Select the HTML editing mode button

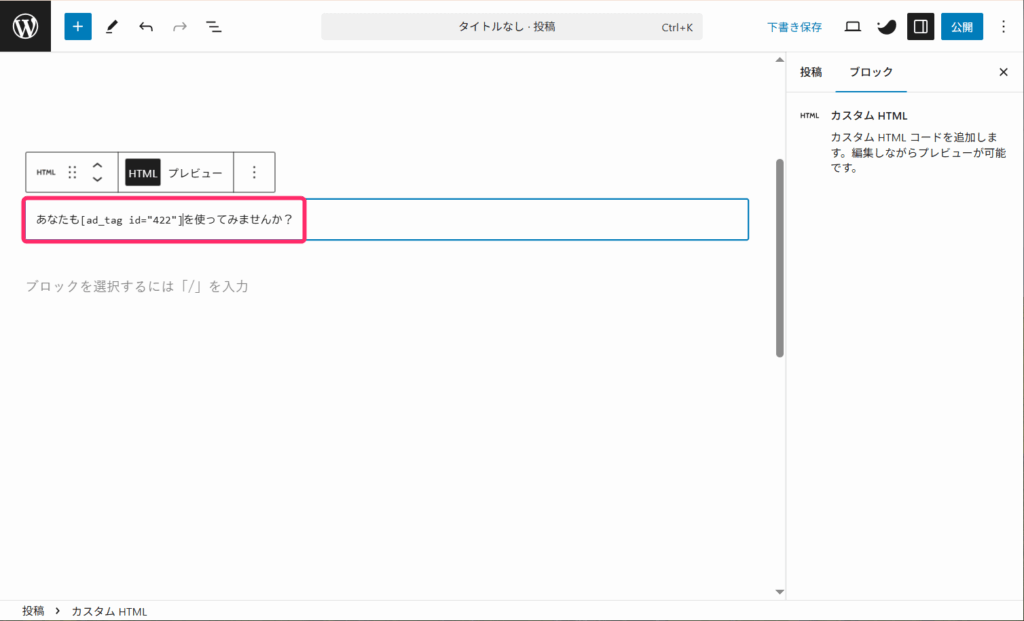(142, 173)
